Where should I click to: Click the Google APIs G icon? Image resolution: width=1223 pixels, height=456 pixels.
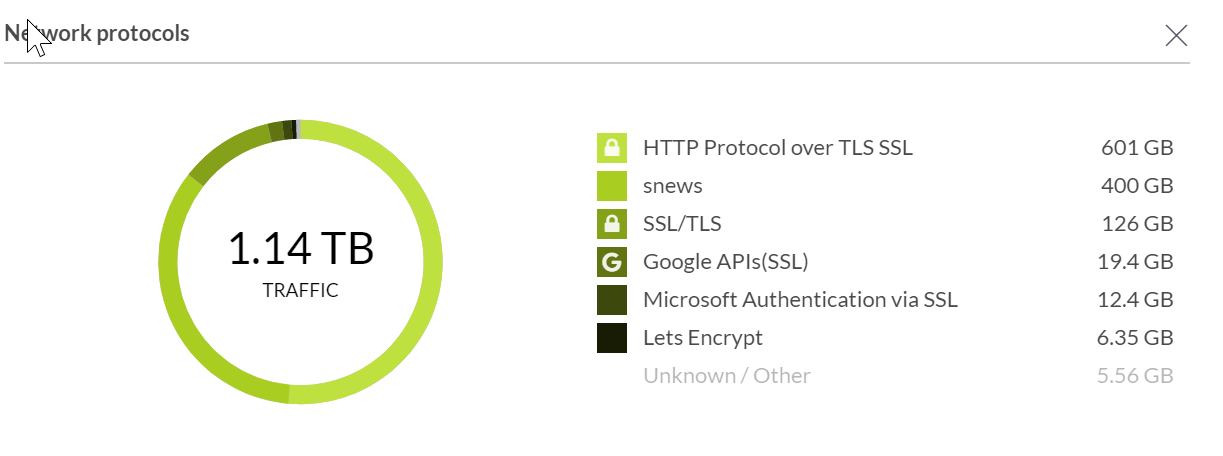click(x=612, y=262)
